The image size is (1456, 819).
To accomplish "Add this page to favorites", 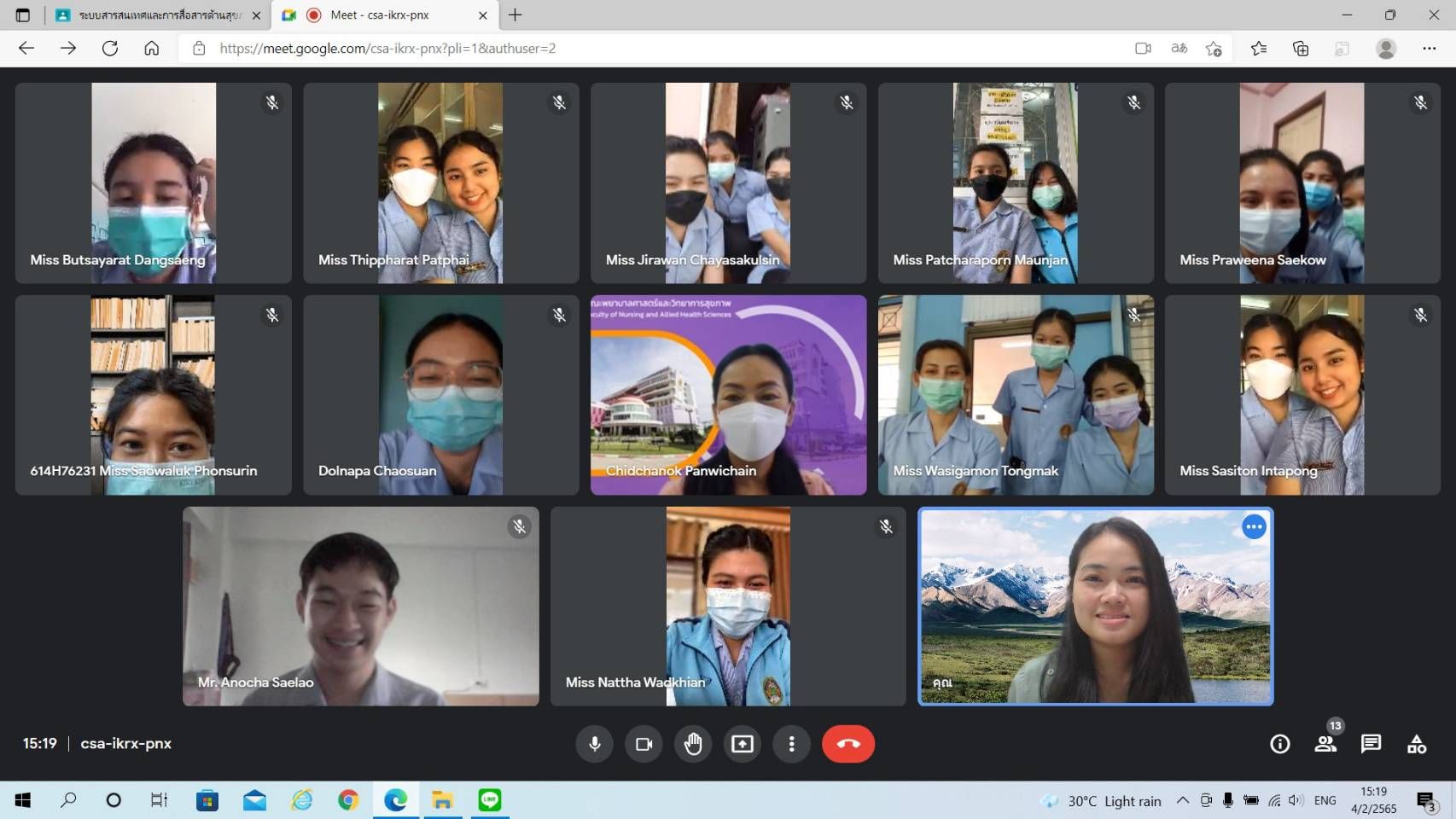I will (1214, 49).
